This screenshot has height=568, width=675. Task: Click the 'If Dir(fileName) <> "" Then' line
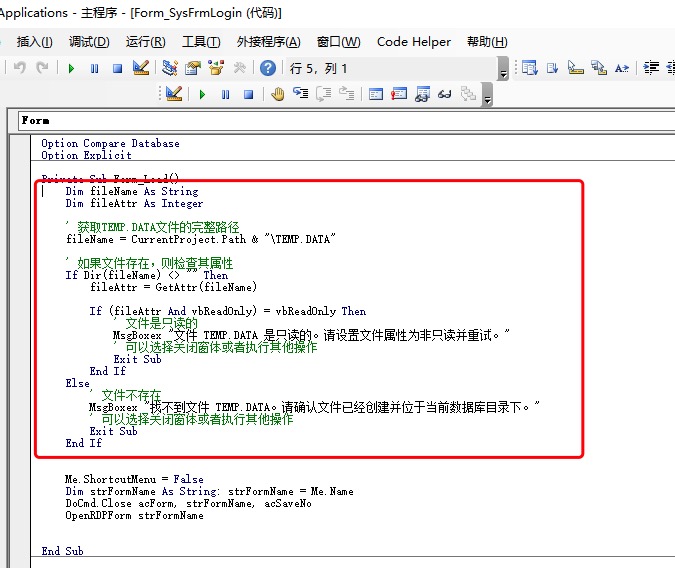[x=147, y=275]
